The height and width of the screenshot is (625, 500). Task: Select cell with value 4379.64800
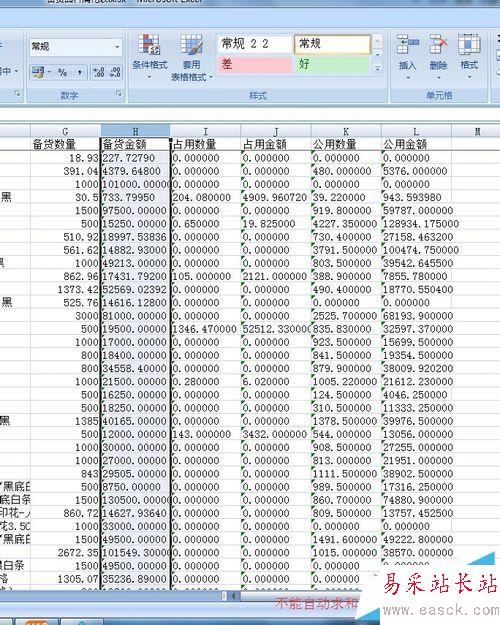pyautogui.click(x=135, y=171)
